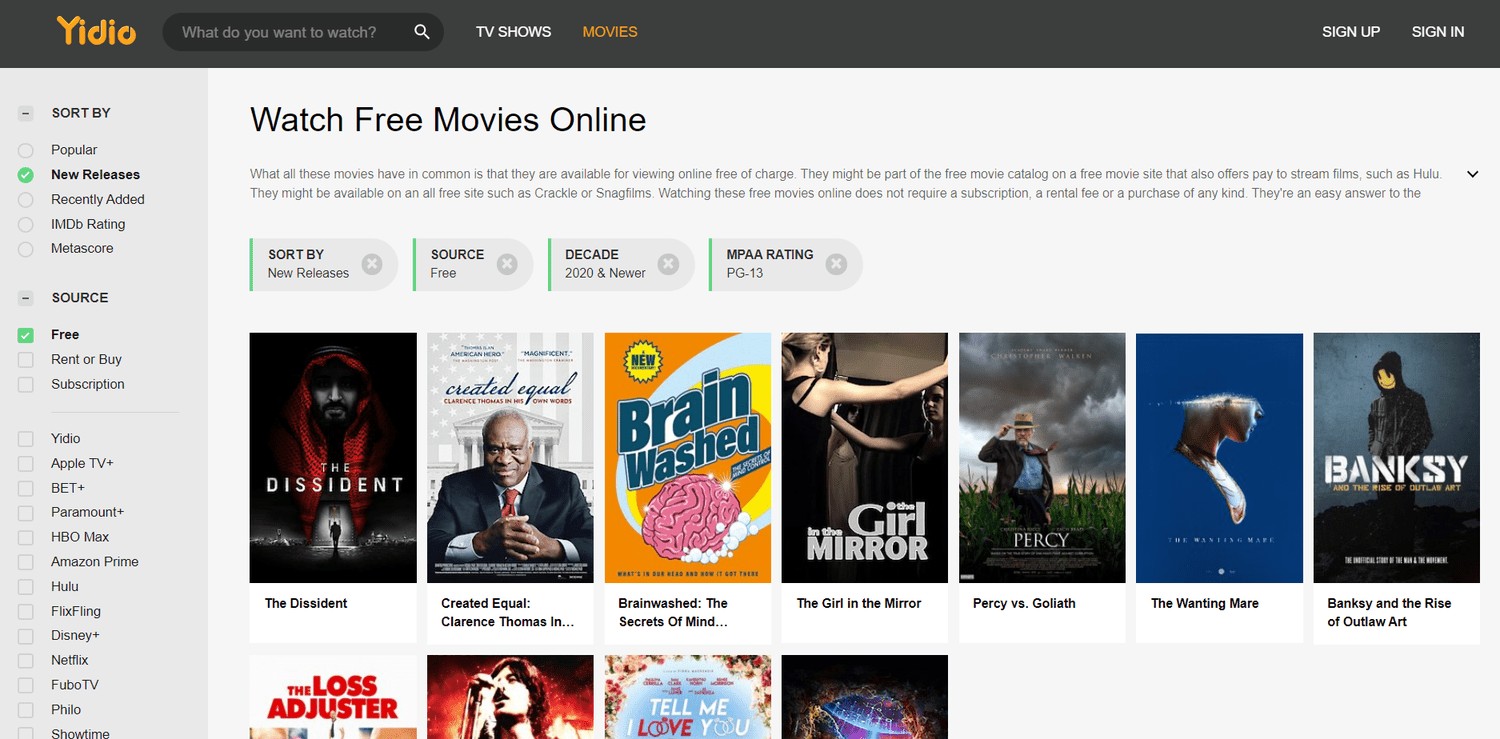Expand the page description text
This screenshot has height=739, width=1500.
point(1472,174)
